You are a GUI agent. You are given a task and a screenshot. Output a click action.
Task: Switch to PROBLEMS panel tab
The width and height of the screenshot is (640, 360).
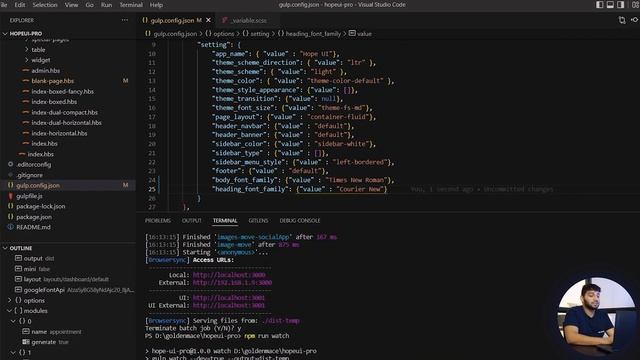[x=158, y=220]
